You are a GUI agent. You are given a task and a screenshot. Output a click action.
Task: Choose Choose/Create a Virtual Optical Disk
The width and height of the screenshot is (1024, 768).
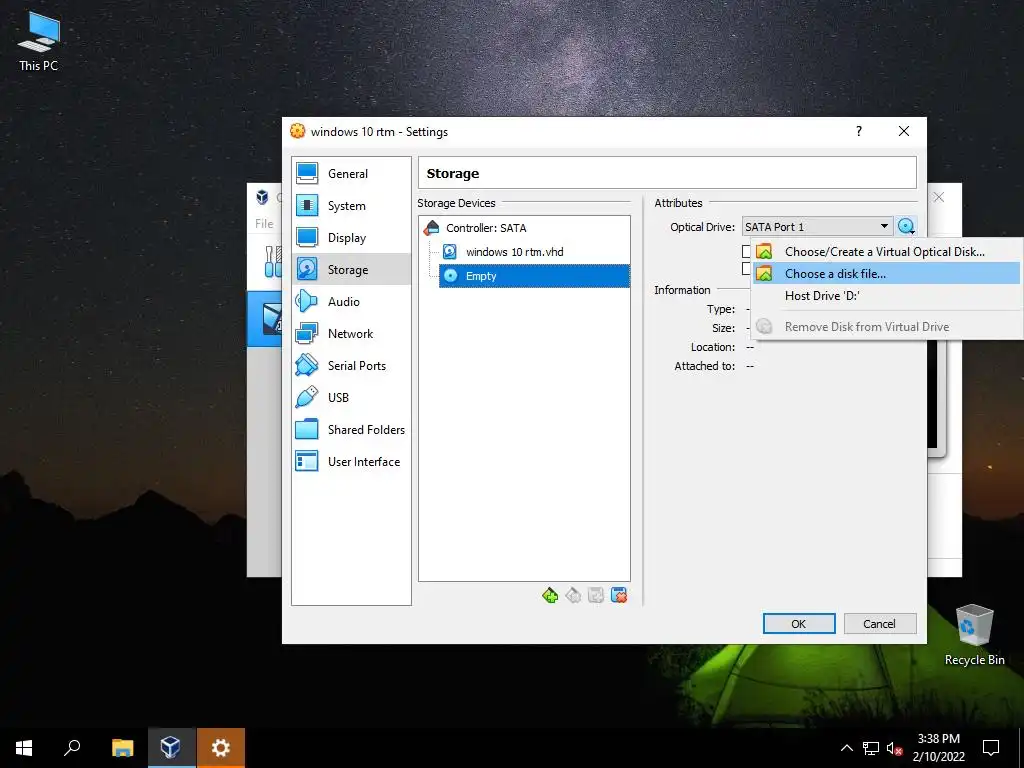tap(886, 251)
